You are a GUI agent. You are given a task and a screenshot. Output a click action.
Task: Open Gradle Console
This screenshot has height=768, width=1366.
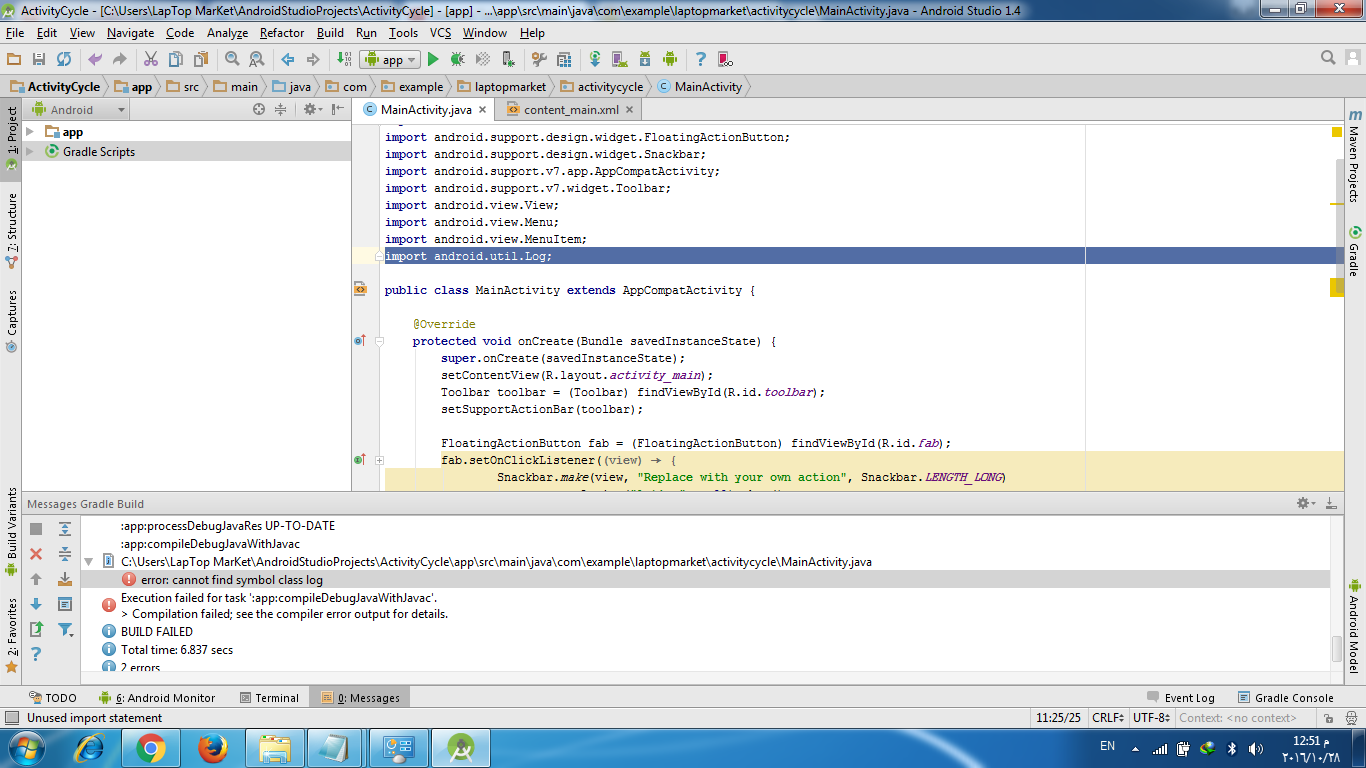(x=1286, y=698)
